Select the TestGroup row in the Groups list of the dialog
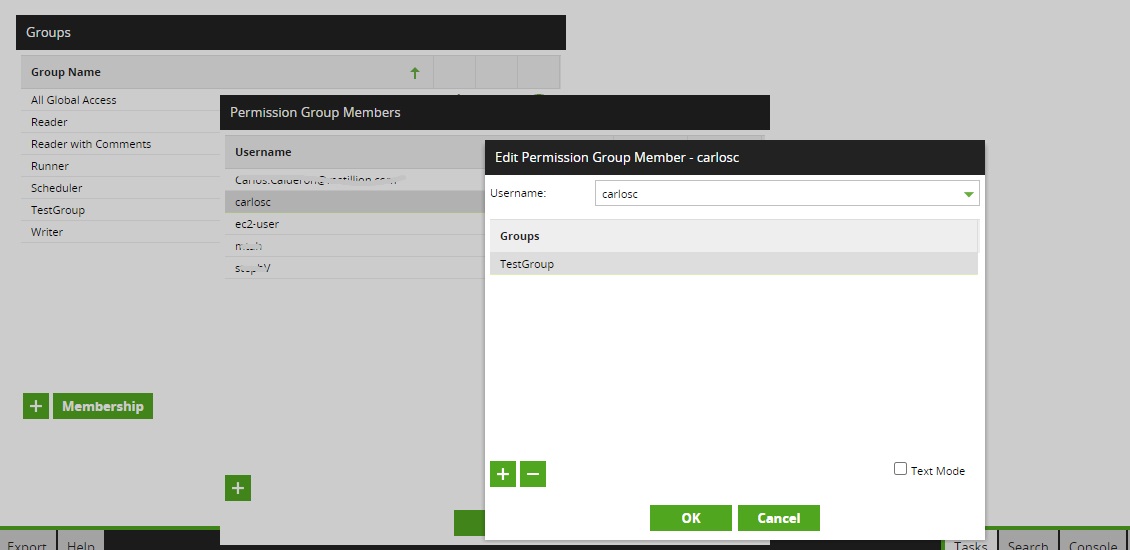The image size is (1130, 550). tap(734, 264)
